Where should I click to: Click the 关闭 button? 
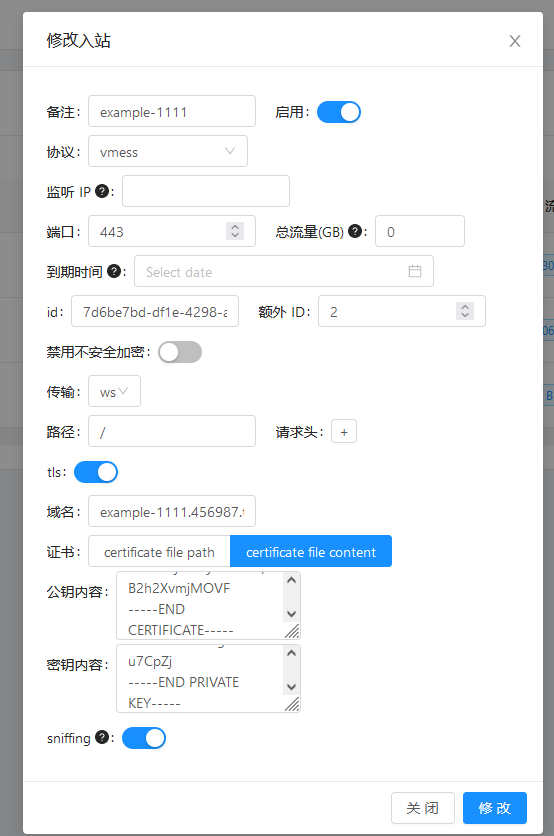coord(423,808)
